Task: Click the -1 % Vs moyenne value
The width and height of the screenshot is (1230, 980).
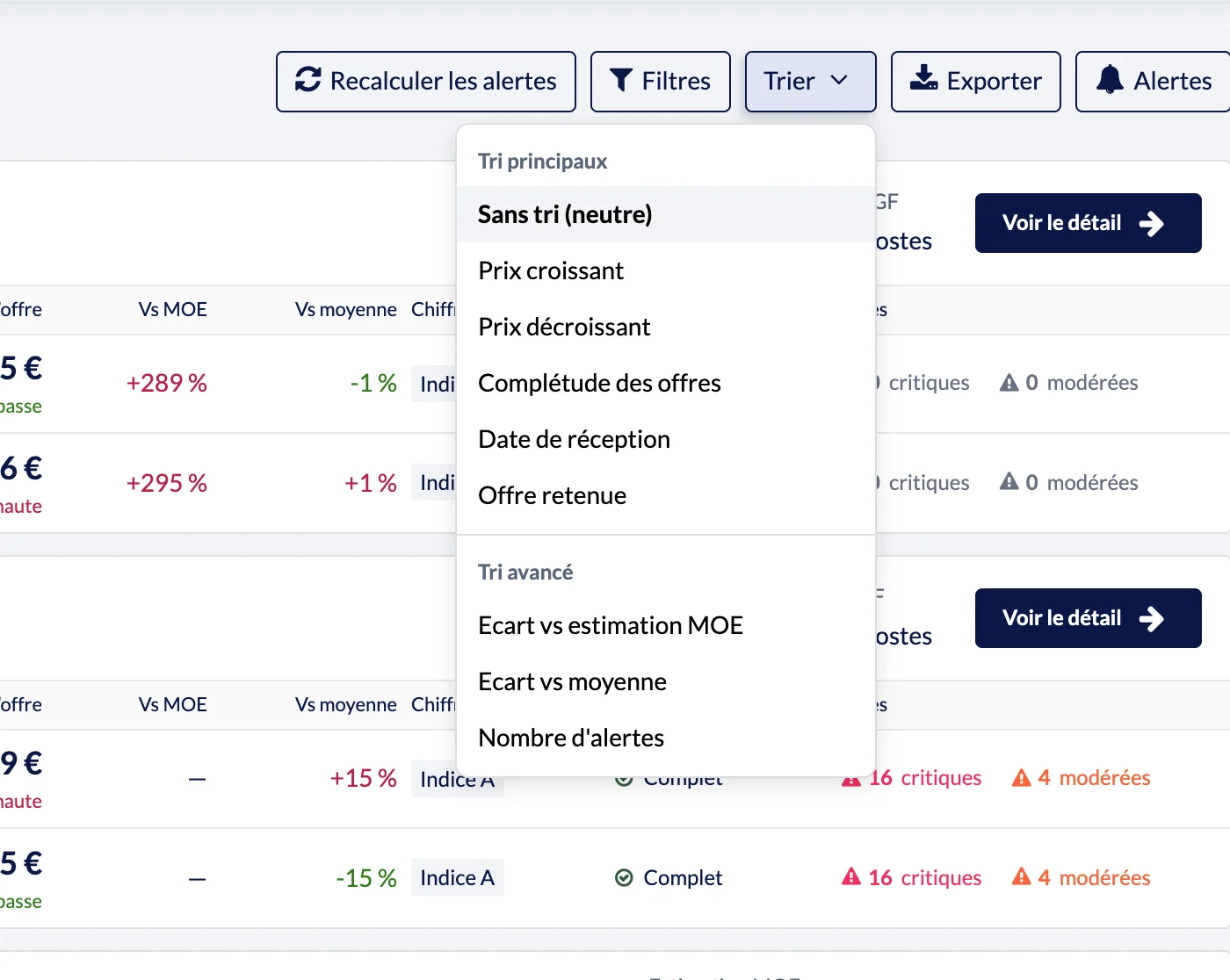Action: pos(373,383)
